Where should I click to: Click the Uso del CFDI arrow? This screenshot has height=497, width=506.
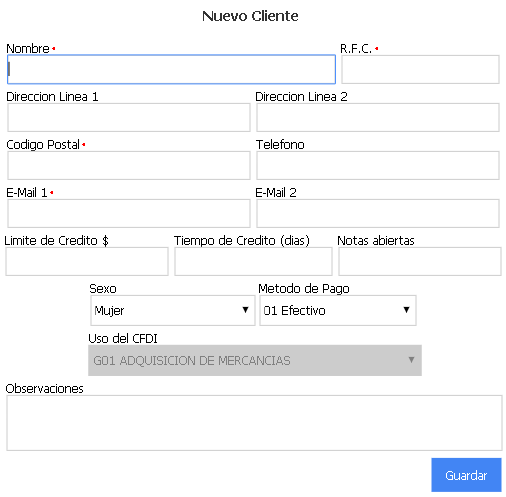(x=411, y=360)
